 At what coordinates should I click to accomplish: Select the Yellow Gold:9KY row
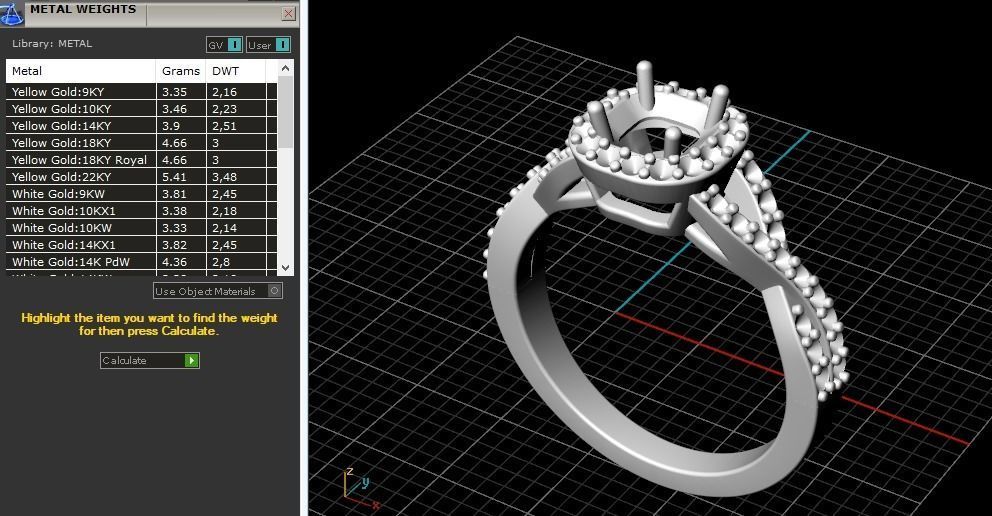pyautogui.click(x=142, y=92)
